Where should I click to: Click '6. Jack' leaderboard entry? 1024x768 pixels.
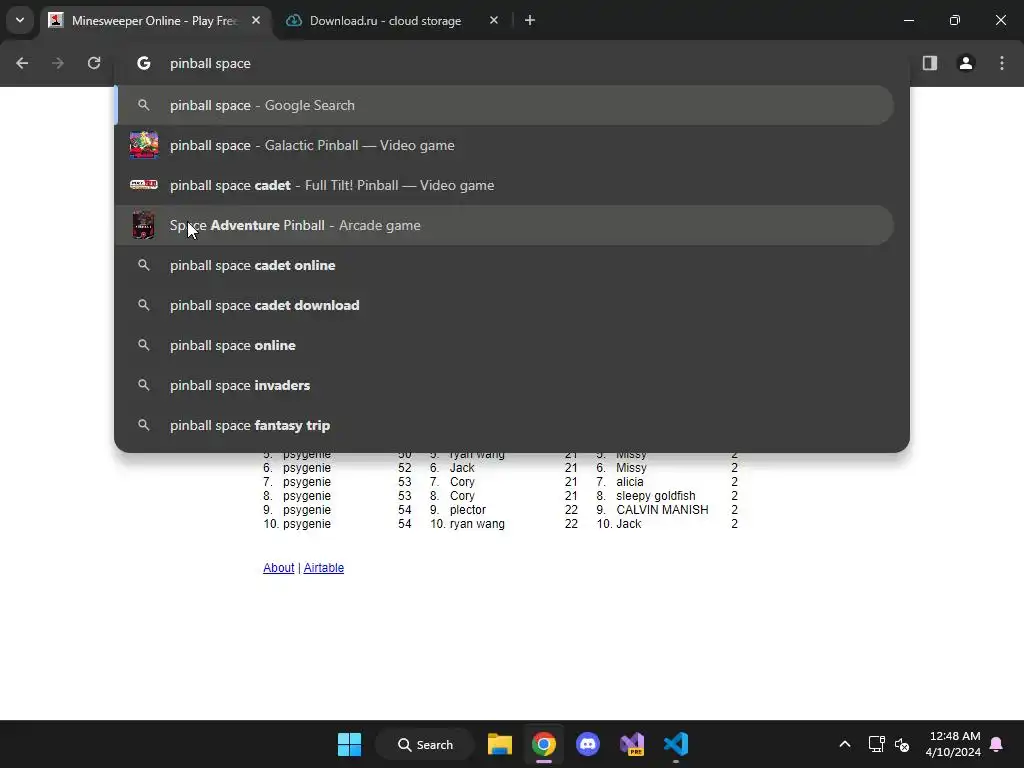pos(452,468)
